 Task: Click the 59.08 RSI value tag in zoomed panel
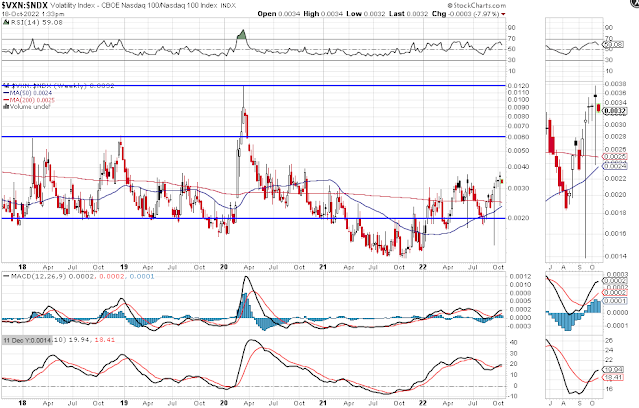614,44
